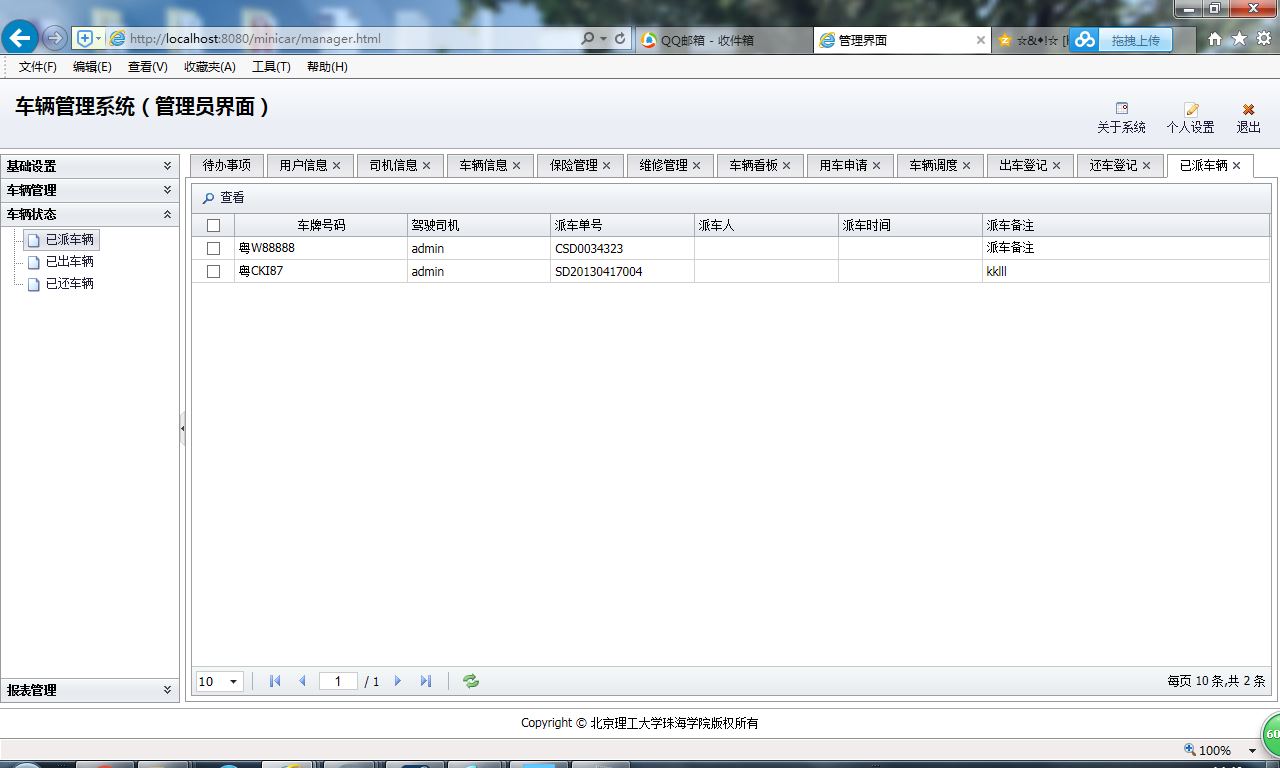Check the row checkbox for 粤W88888
The width and height of the screenshot is (1280, 768).
point(212,248)
